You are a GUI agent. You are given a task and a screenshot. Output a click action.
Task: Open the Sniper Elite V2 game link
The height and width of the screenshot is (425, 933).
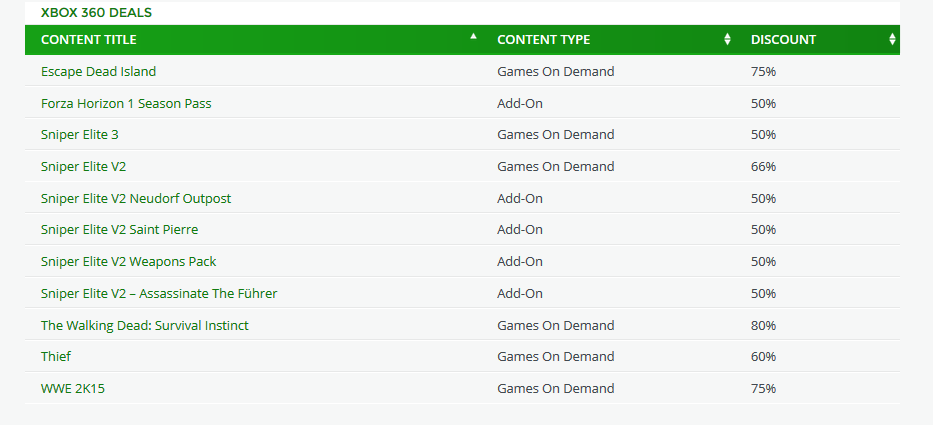(x=83, y=166)
